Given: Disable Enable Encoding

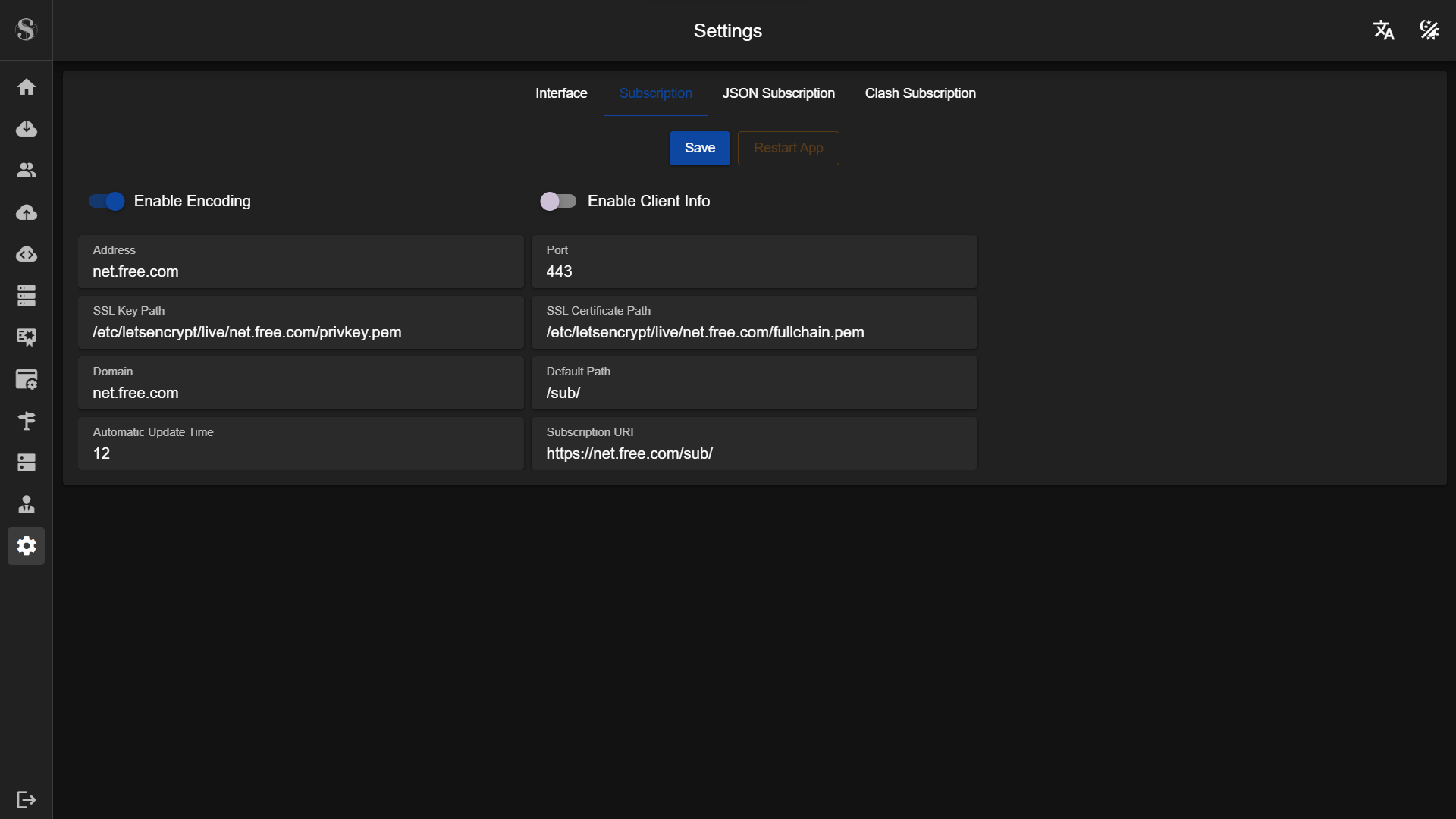Looking at the screenshot, I should click(x=106, y=201).
